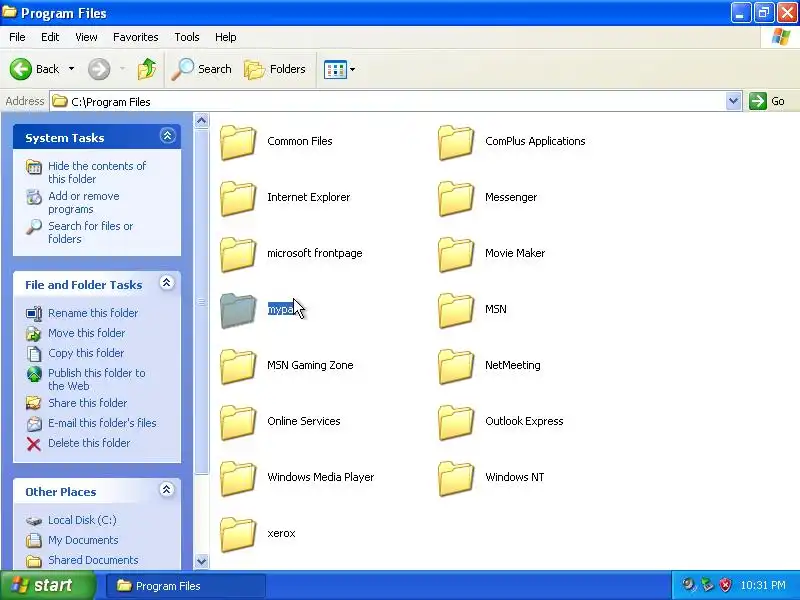Toggle the Folders pane button
This screenshot has width=800, height=600.
[275, 69]
